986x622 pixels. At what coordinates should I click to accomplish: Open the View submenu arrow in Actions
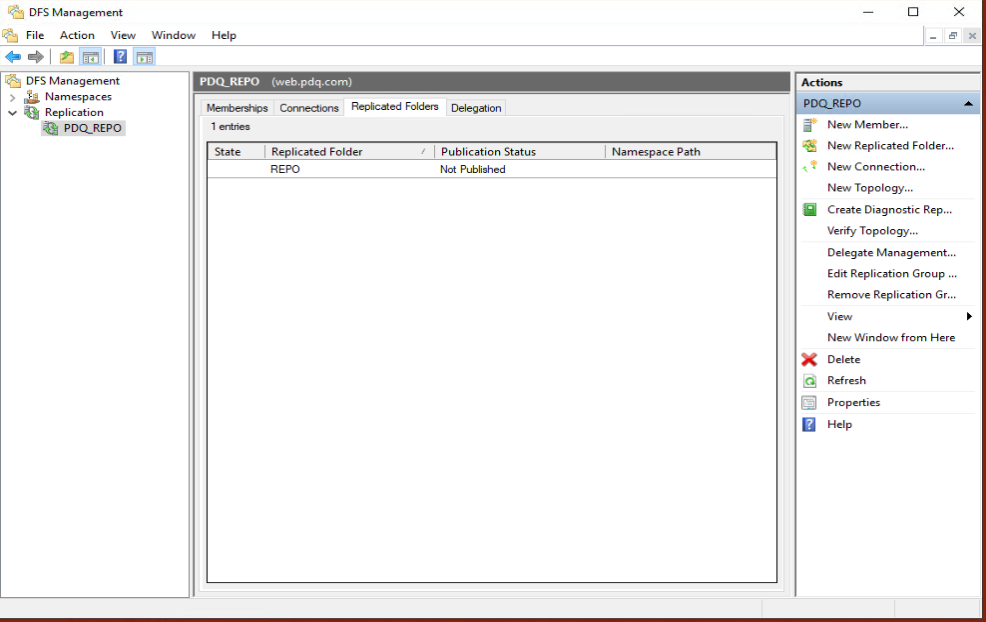click(x=969, y=316)
